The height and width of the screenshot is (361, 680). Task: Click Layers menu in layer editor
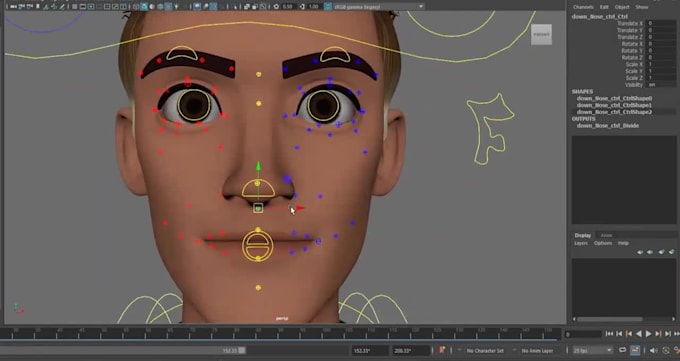[581, 243]
